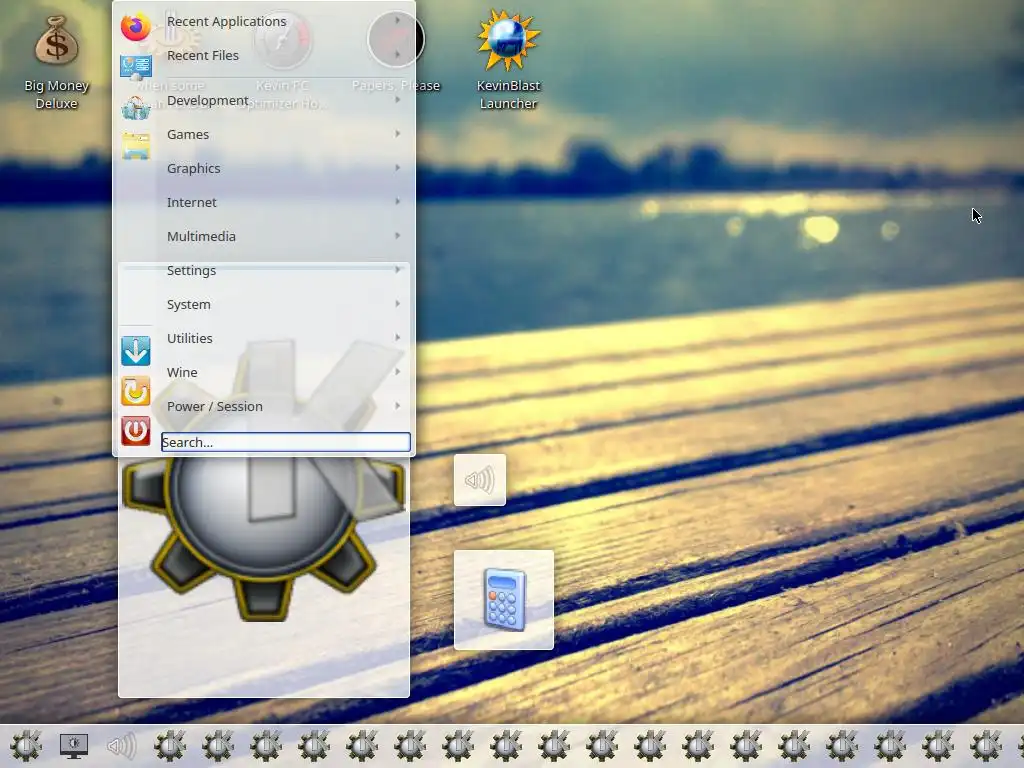Expand the arrow next to System

397,304
